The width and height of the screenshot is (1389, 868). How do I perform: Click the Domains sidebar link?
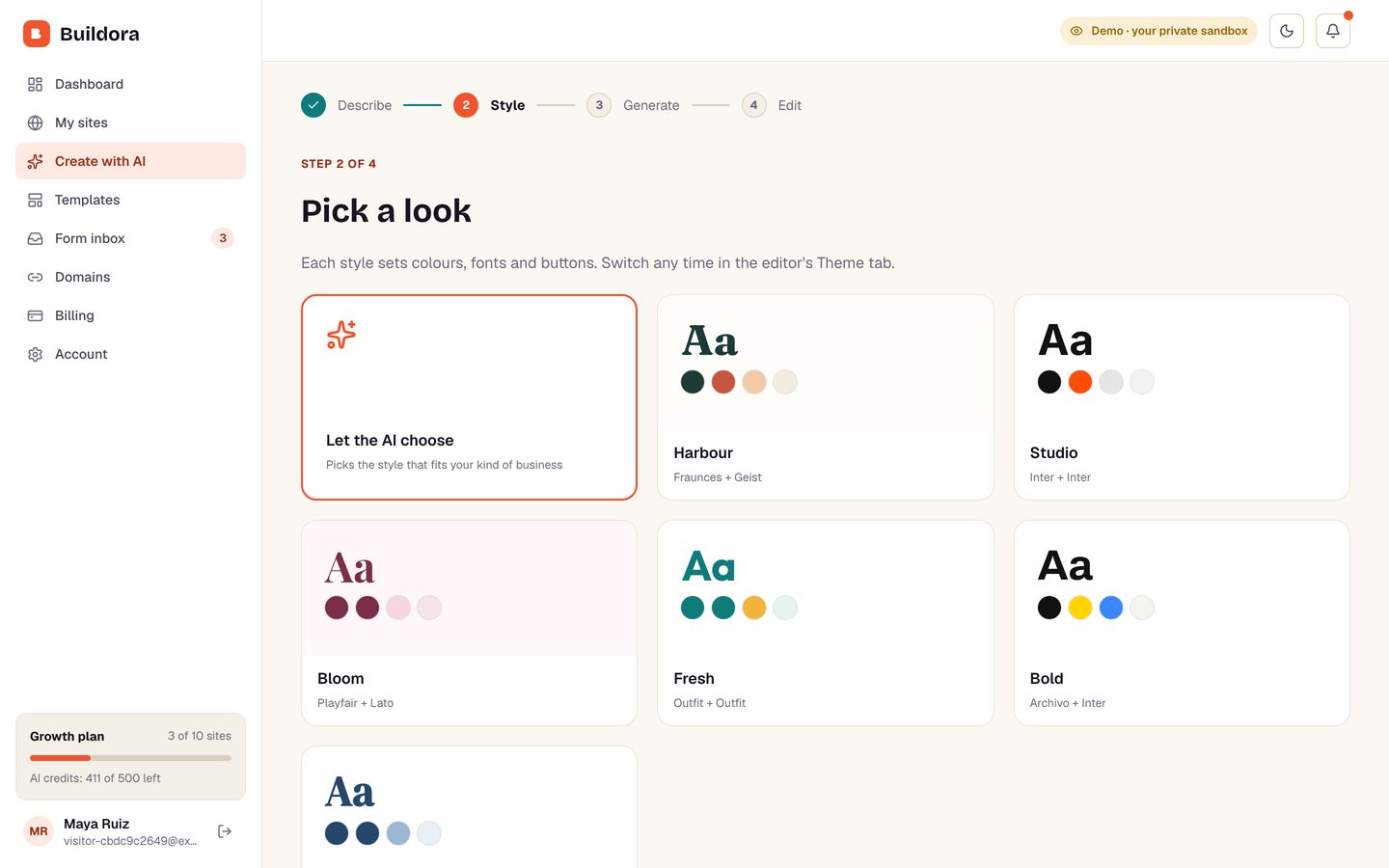click(130, 277)
